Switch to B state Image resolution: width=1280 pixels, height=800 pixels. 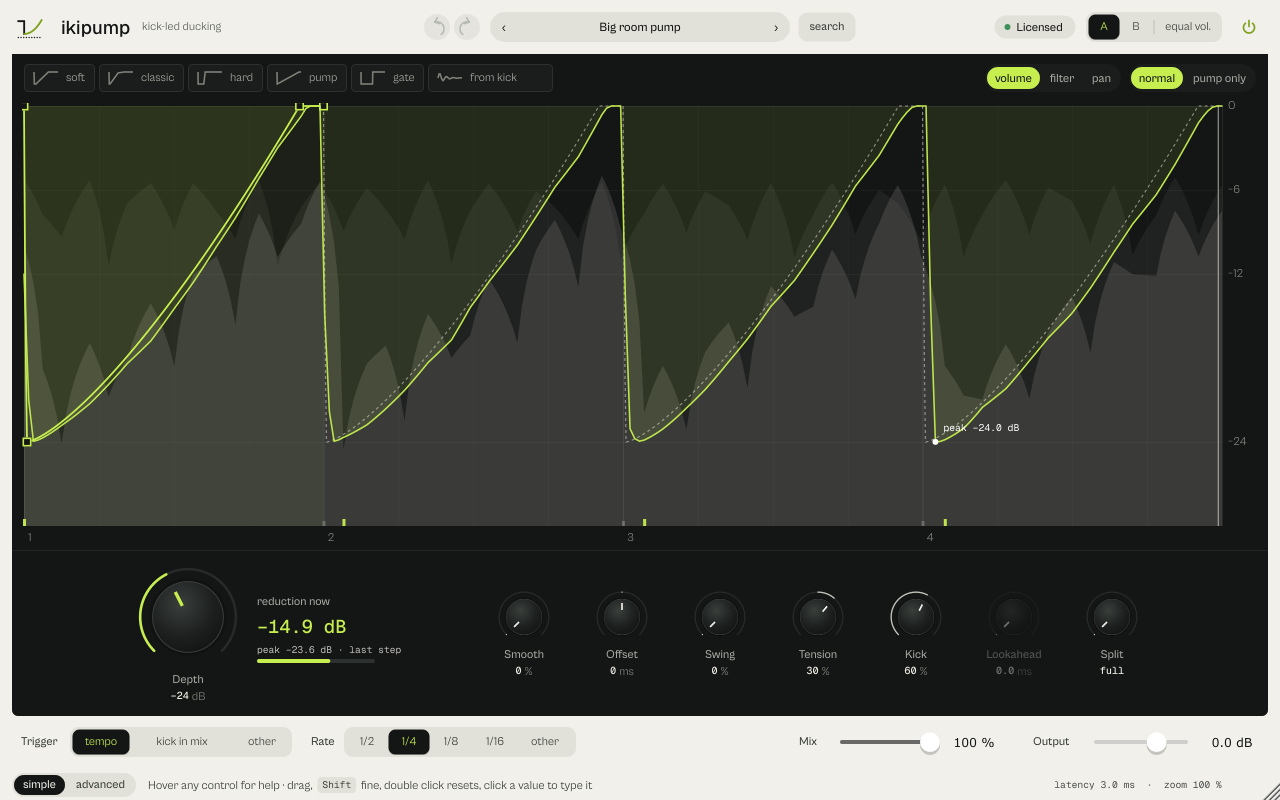(x=1136, y=27)
